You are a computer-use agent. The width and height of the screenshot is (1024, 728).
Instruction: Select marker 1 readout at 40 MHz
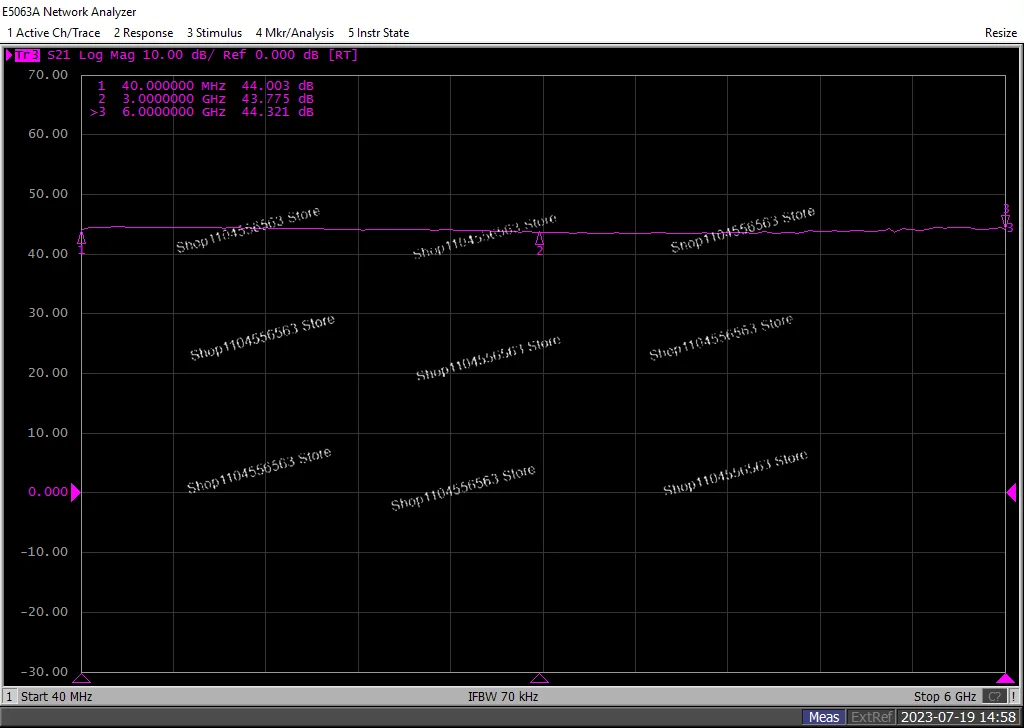[205, 86]
